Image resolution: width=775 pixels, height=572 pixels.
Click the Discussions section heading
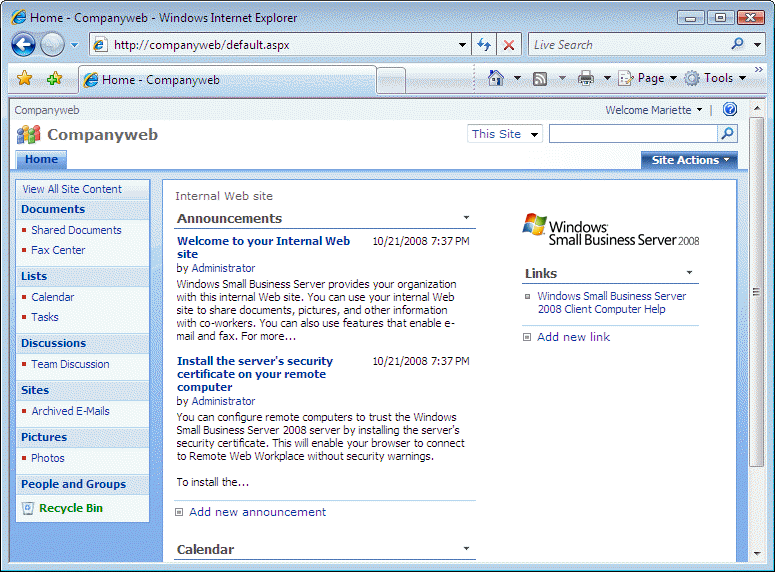[53, 343]
